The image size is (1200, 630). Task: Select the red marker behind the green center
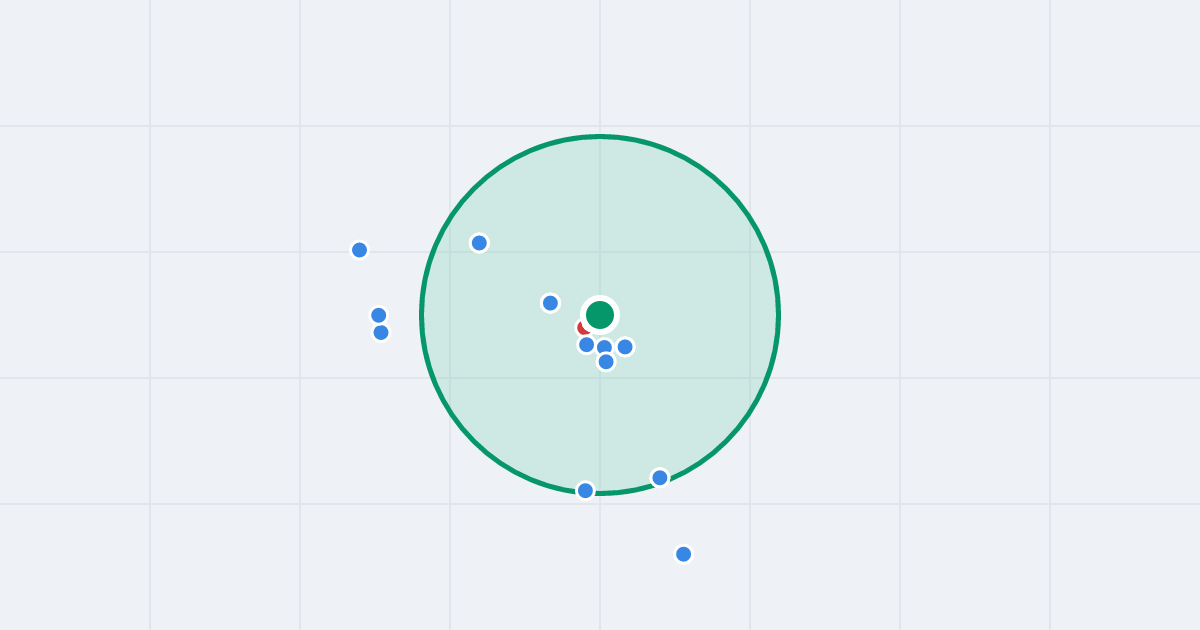coord(585,327)
